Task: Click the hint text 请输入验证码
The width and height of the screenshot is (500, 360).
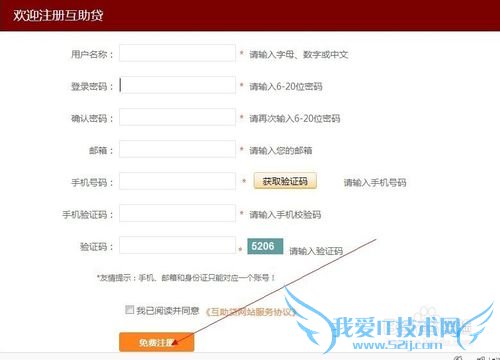Action: pos(316,251)
